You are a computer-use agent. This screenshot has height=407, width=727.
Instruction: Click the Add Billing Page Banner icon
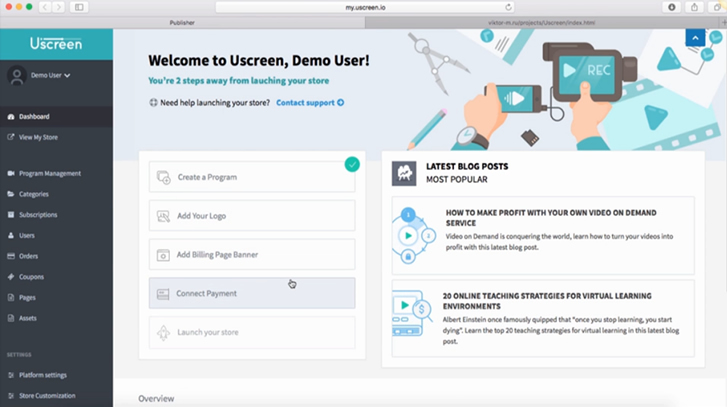pyautogui.click(x=163, y=255)
